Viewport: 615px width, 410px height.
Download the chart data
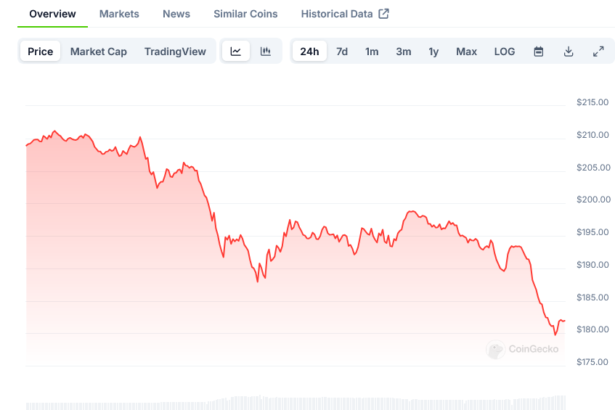click(568, 51)
